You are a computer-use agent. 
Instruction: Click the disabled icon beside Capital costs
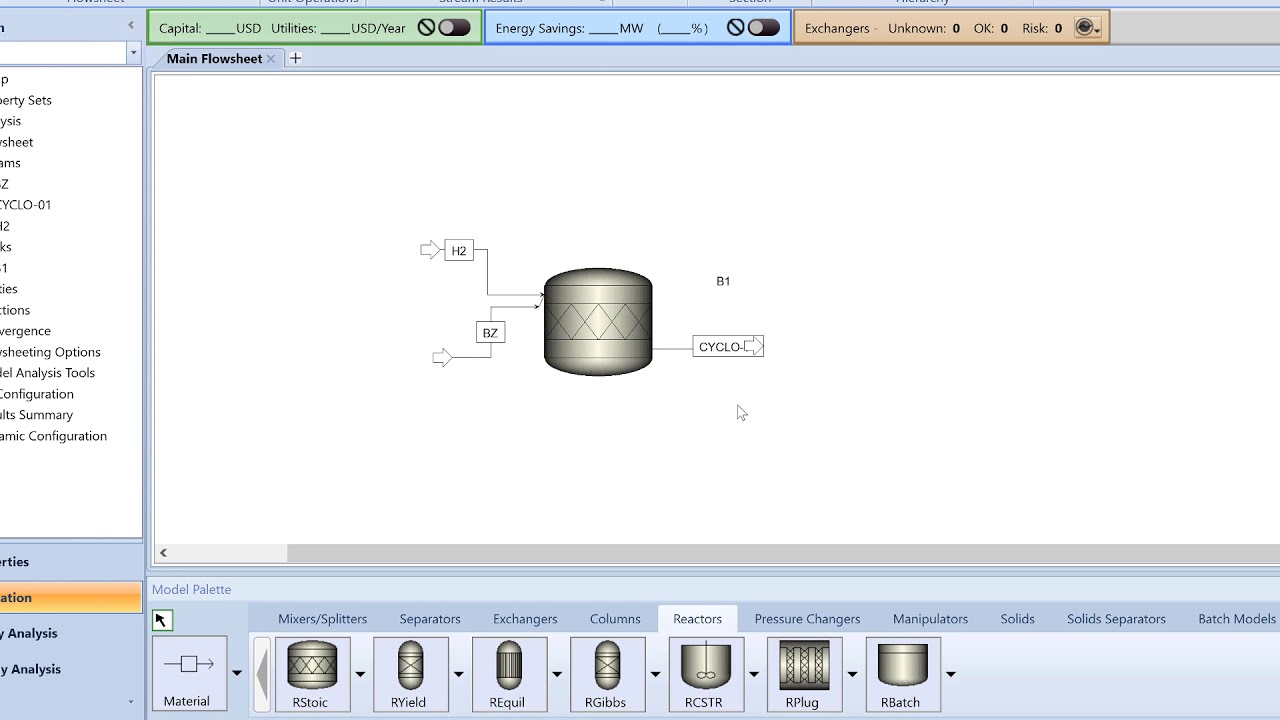[x=427, y=28]
